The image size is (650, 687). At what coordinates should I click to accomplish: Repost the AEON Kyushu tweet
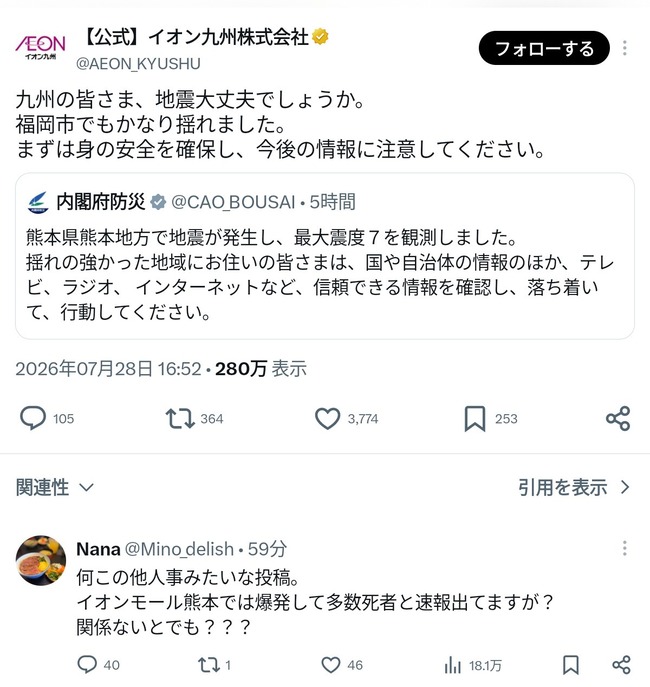click(x=180, y=418)
